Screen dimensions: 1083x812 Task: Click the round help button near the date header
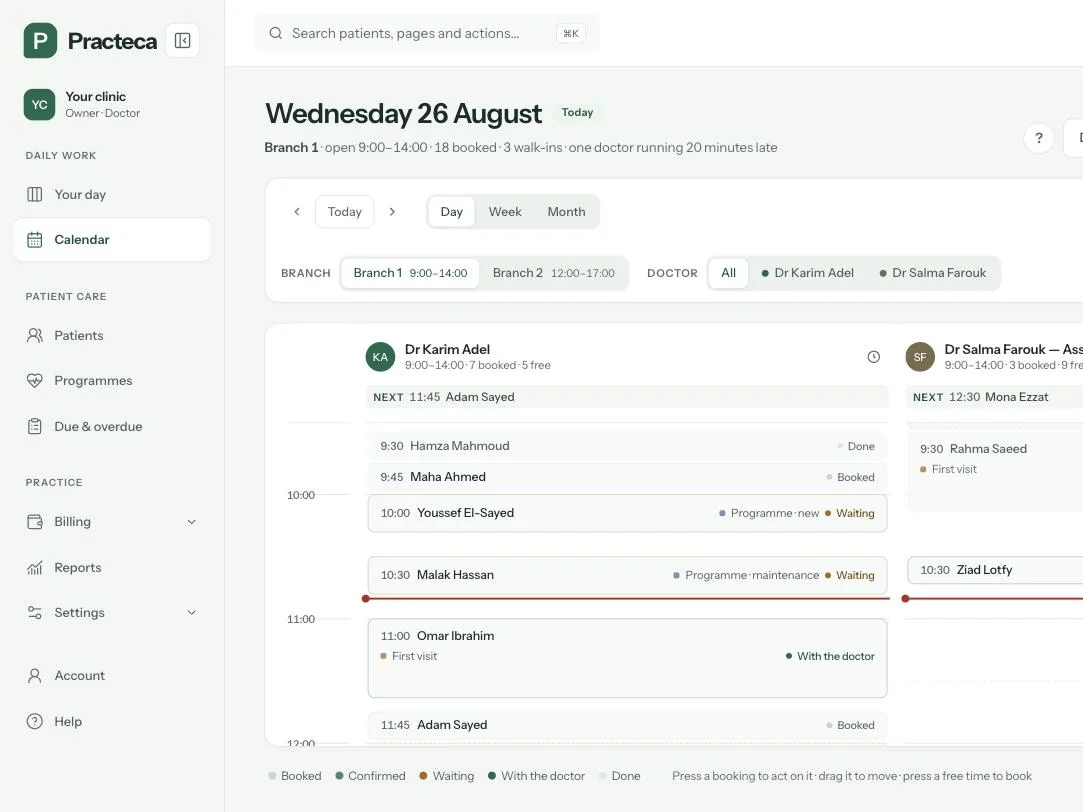[x=1038, y=138]
